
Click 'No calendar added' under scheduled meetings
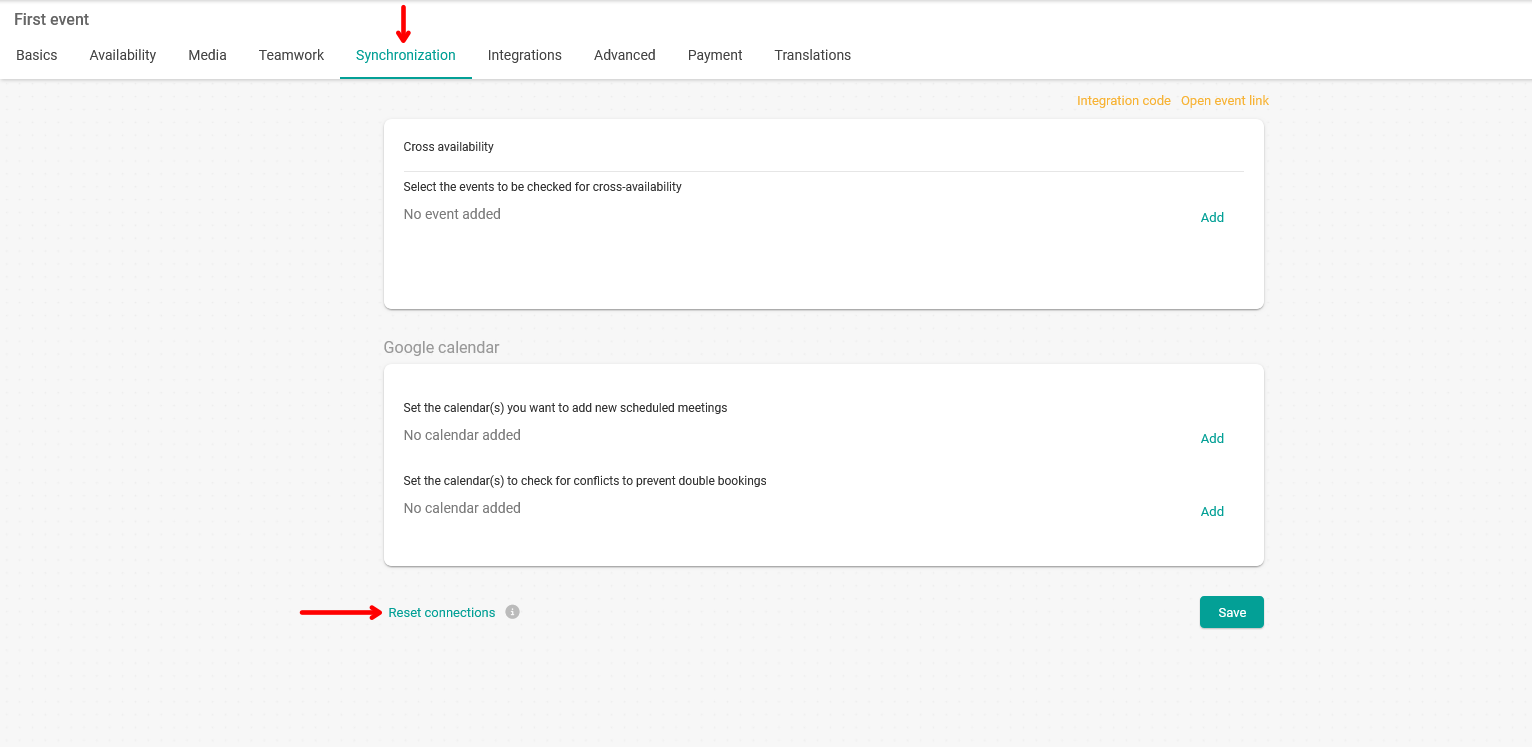click(462, 435)
